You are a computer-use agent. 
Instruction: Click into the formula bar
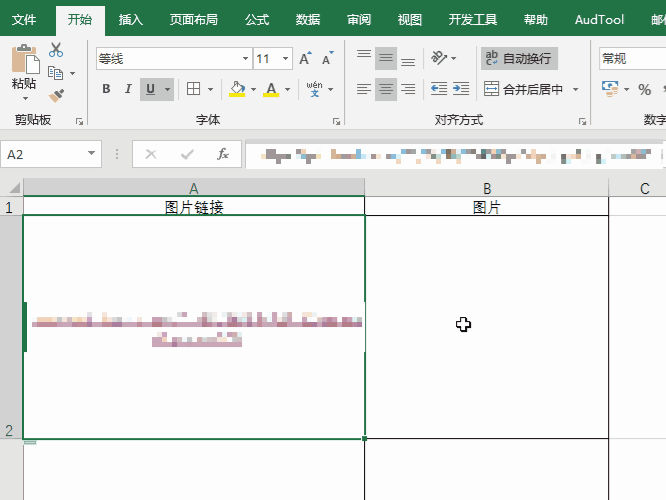pyautogui.click(x=454, y=155)
